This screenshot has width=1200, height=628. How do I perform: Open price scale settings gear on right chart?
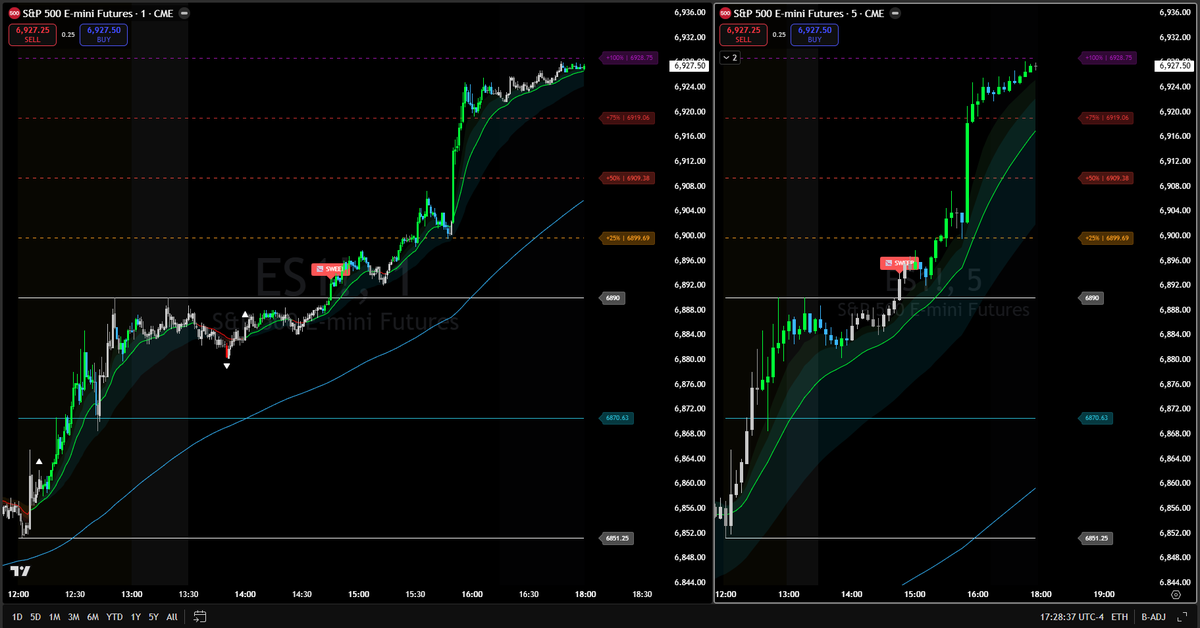tap(1176, 594)
